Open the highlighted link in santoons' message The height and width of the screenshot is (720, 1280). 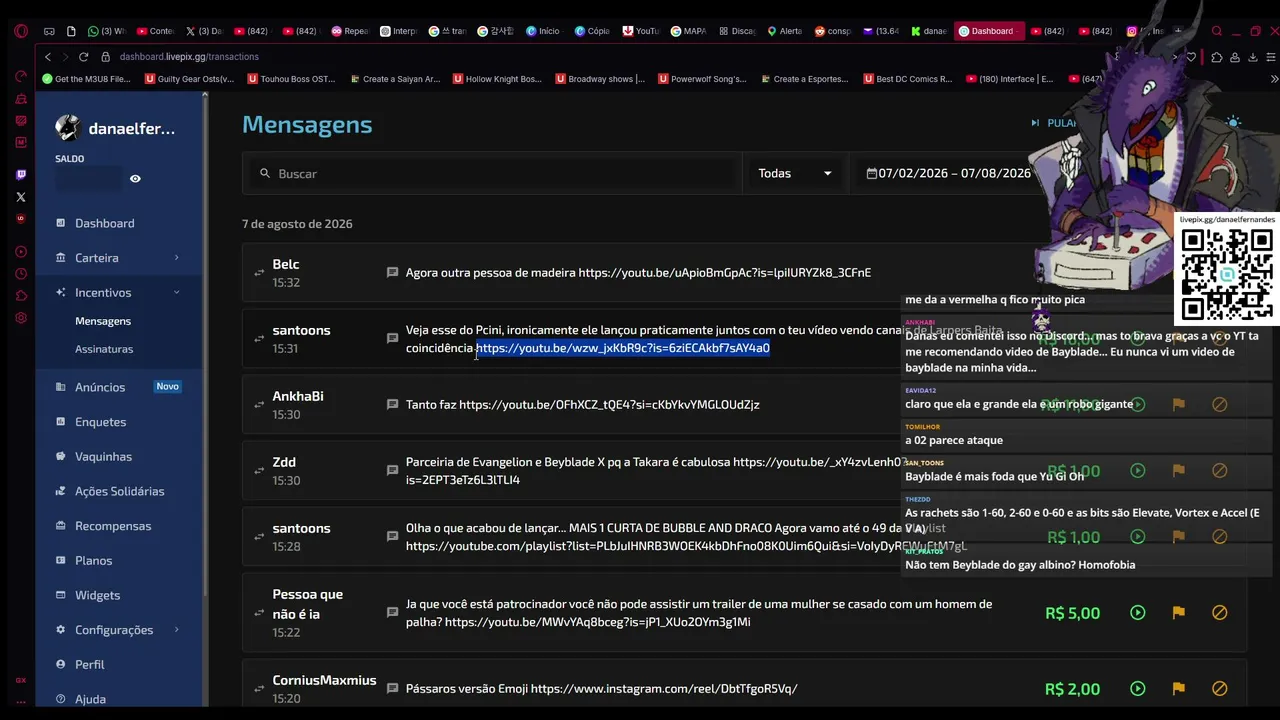(623, 348)
